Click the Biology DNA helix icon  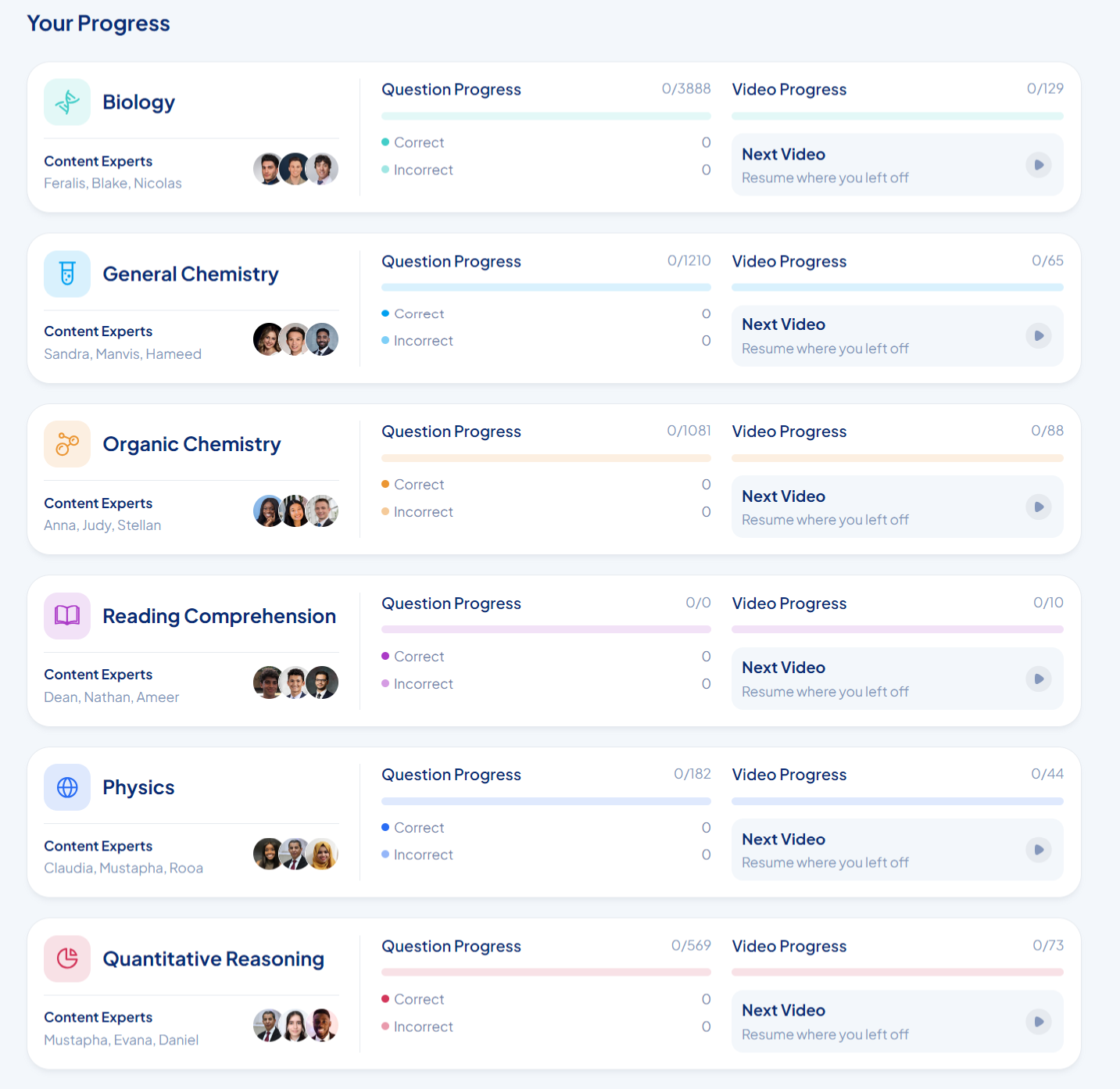click(67, 102)
